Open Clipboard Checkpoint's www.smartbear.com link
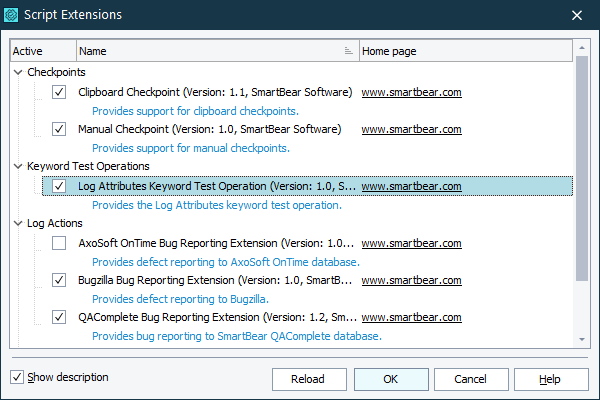This screenshot has height=400, width=600. click(411, 92)
